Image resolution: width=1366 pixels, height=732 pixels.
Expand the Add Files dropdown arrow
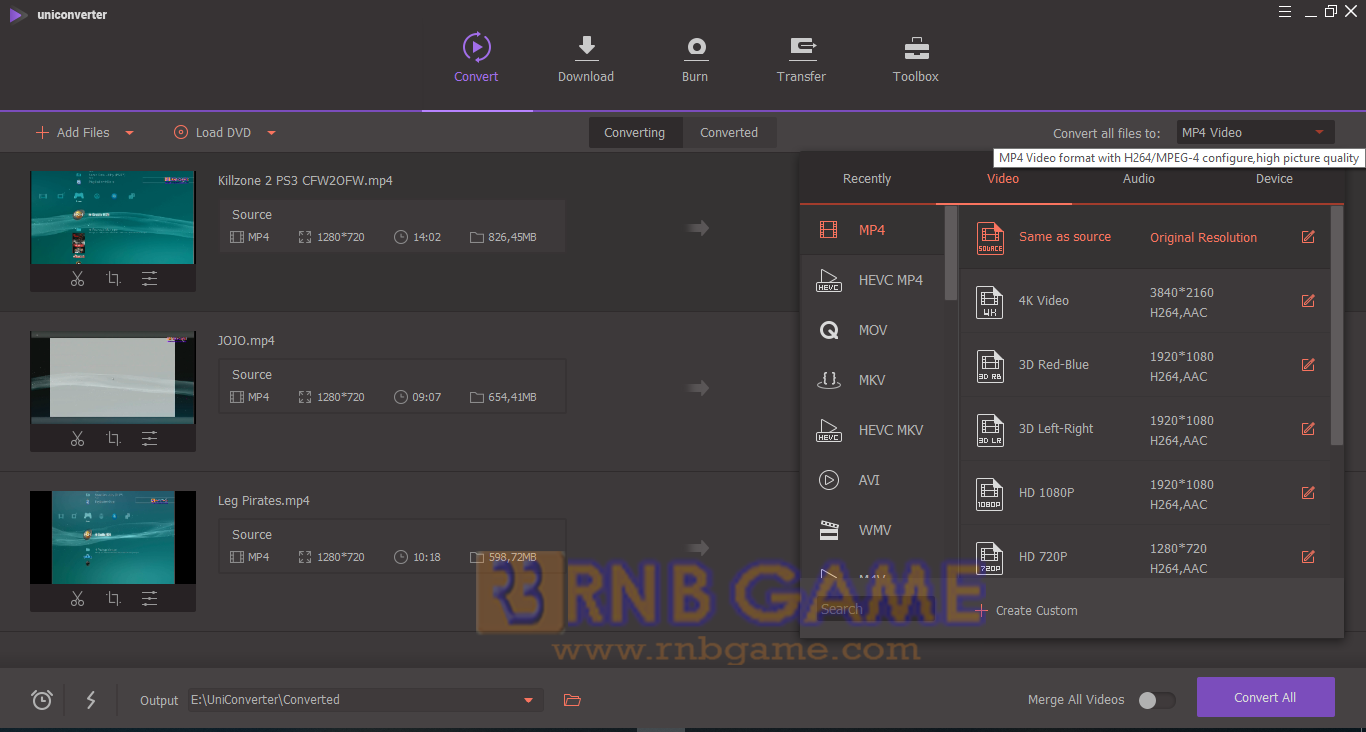(129, 133)
